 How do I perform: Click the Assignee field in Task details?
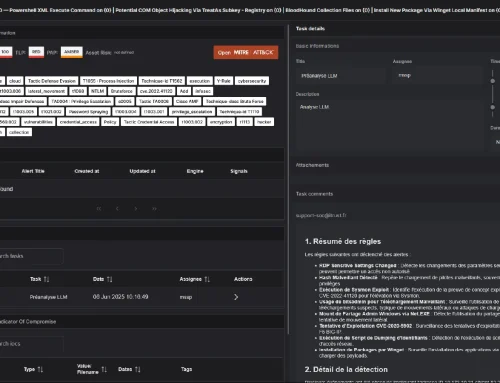(438, 76)
